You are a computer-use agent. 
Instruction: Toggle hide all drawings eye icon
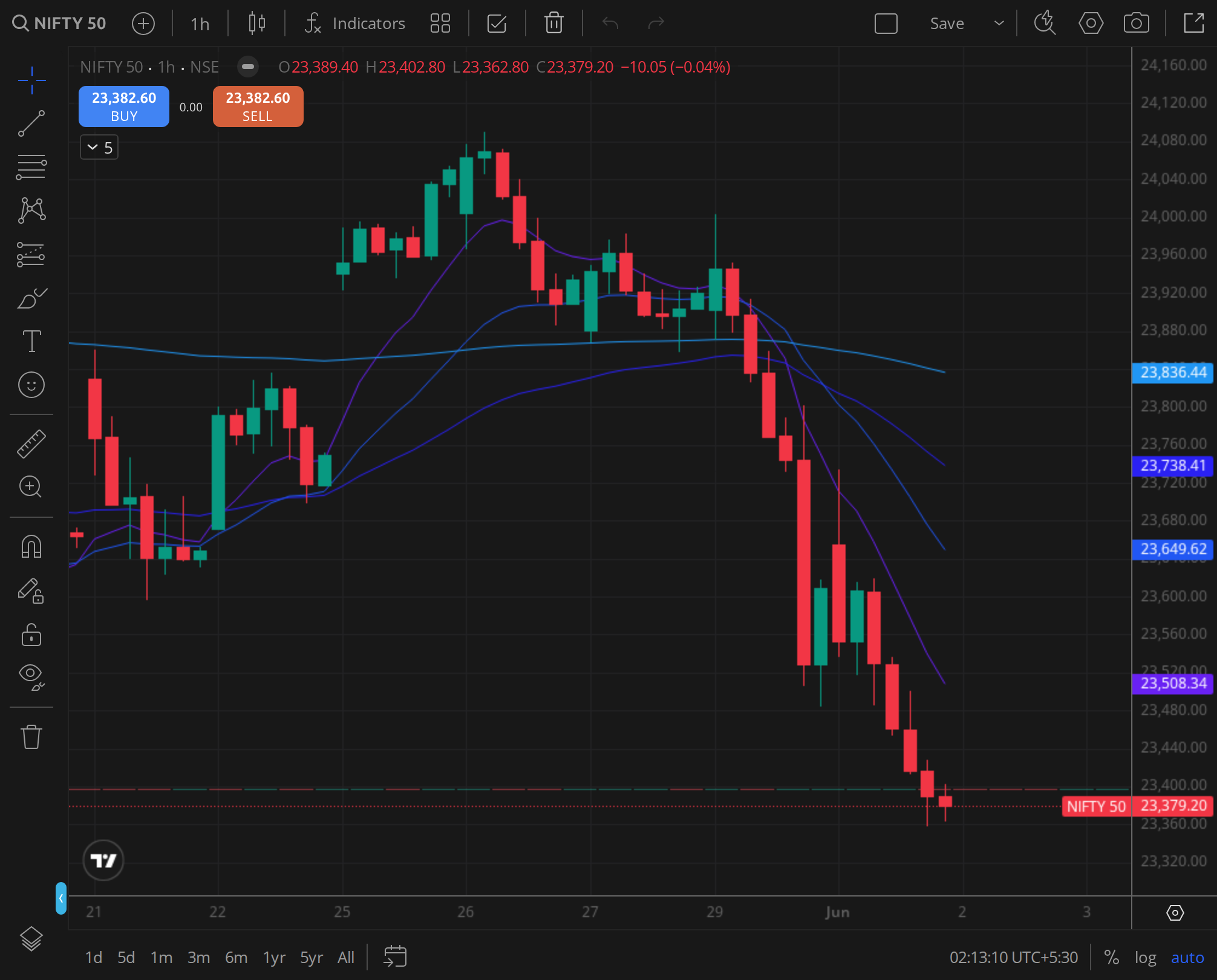[x=31, y=676]
